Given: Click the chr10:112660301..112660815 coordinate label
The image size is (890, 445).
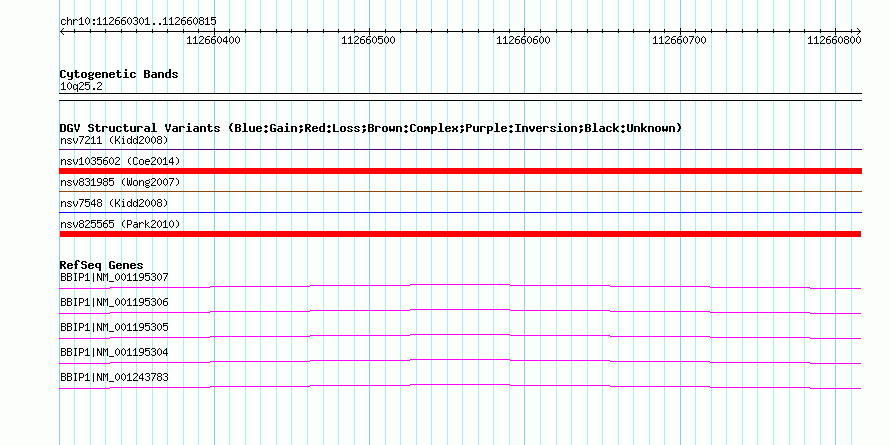Looking at the screenshot, I should pyautogui.click(x=138, y=22).
